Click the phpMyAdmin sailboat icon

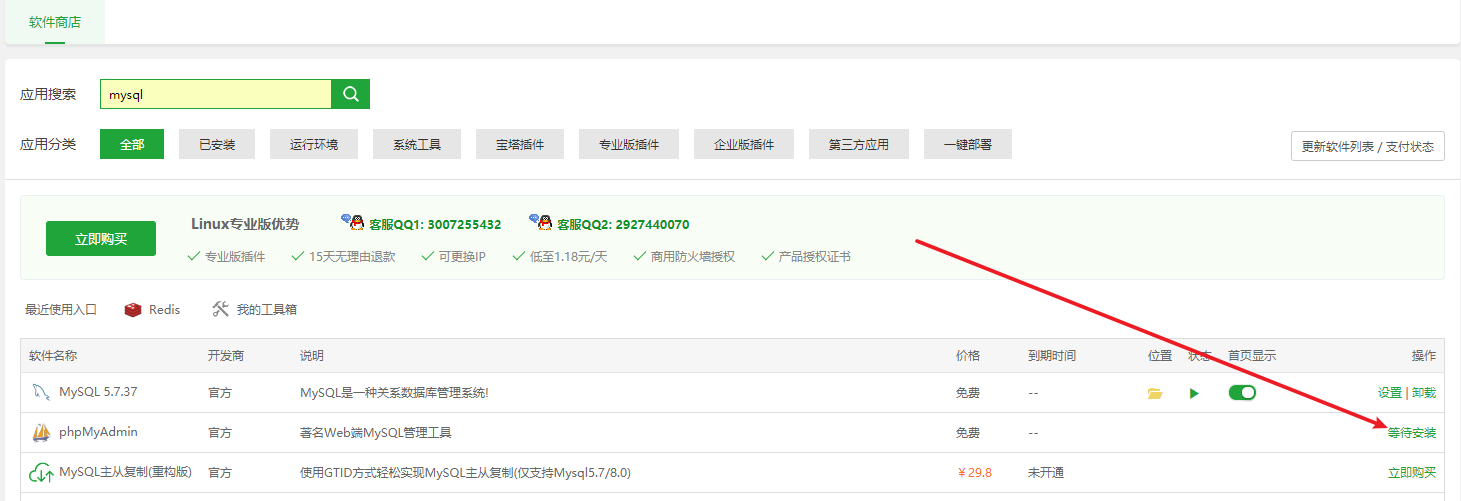pyautogui.click(x=41, y=433)
